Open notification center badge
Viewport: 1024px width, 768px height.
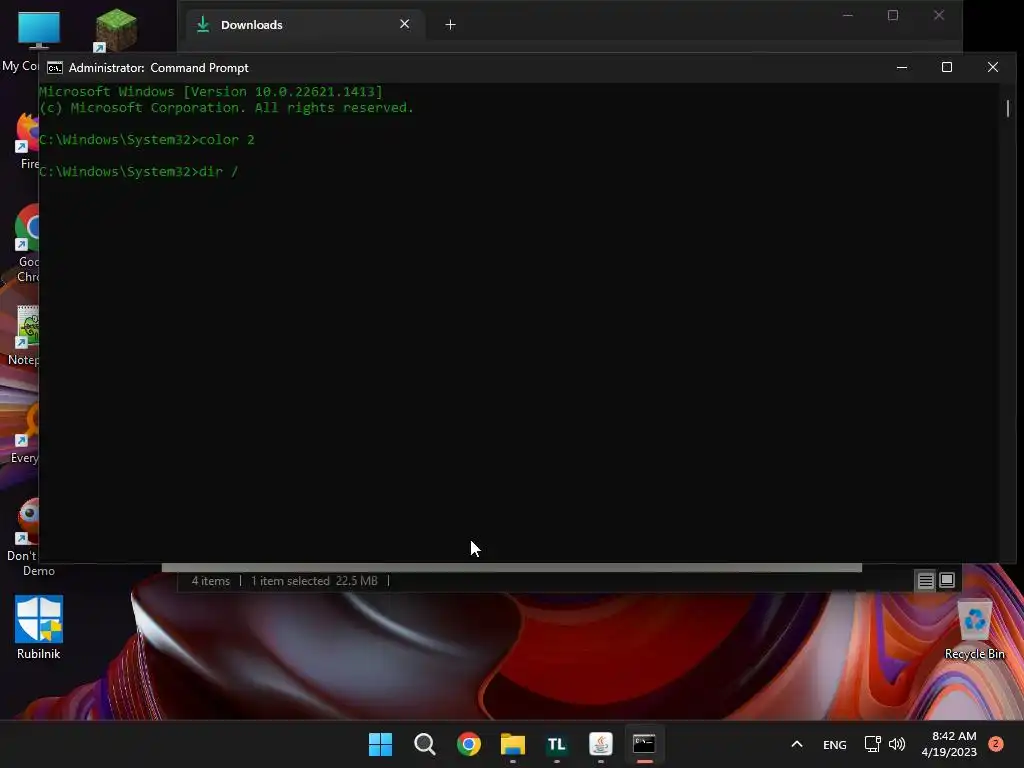click(996, 744)
